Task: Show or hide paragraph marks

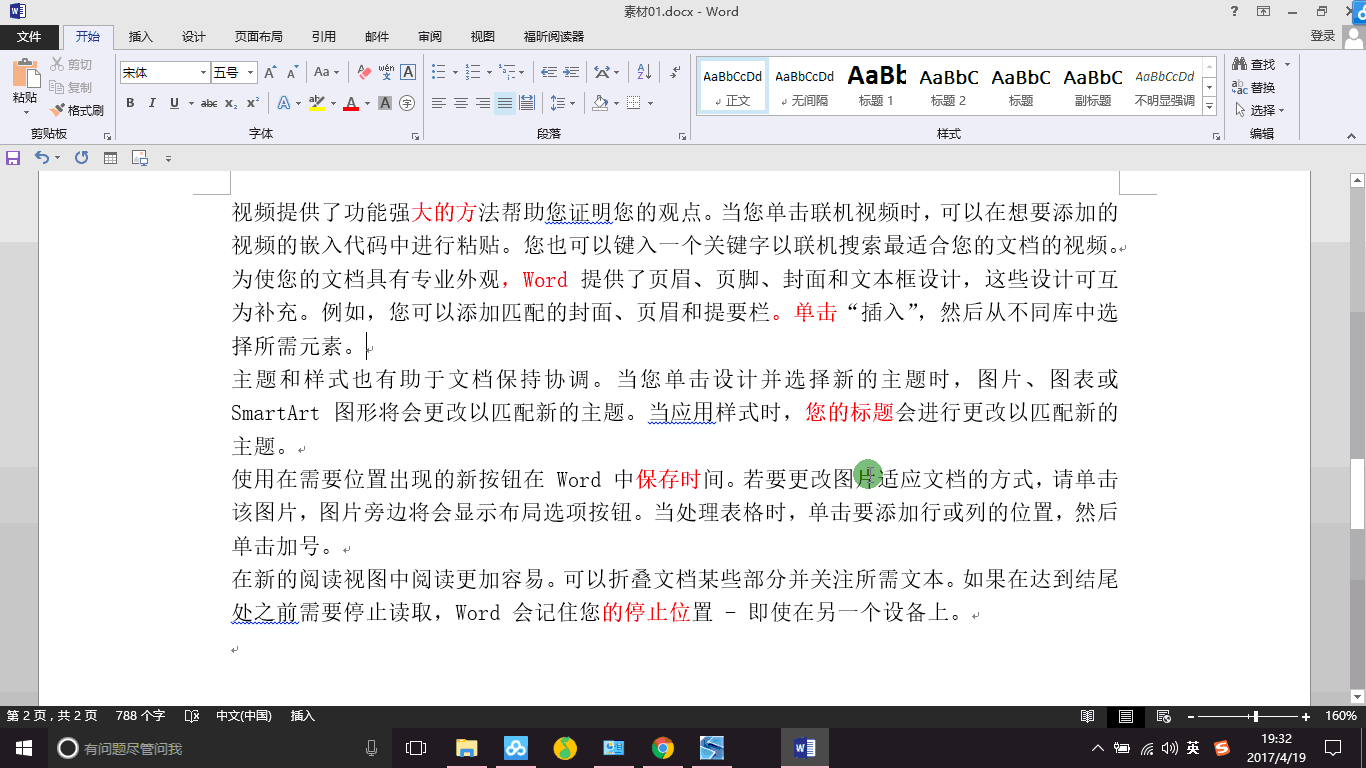Action: pyautogui.click(x=675, y=72)
